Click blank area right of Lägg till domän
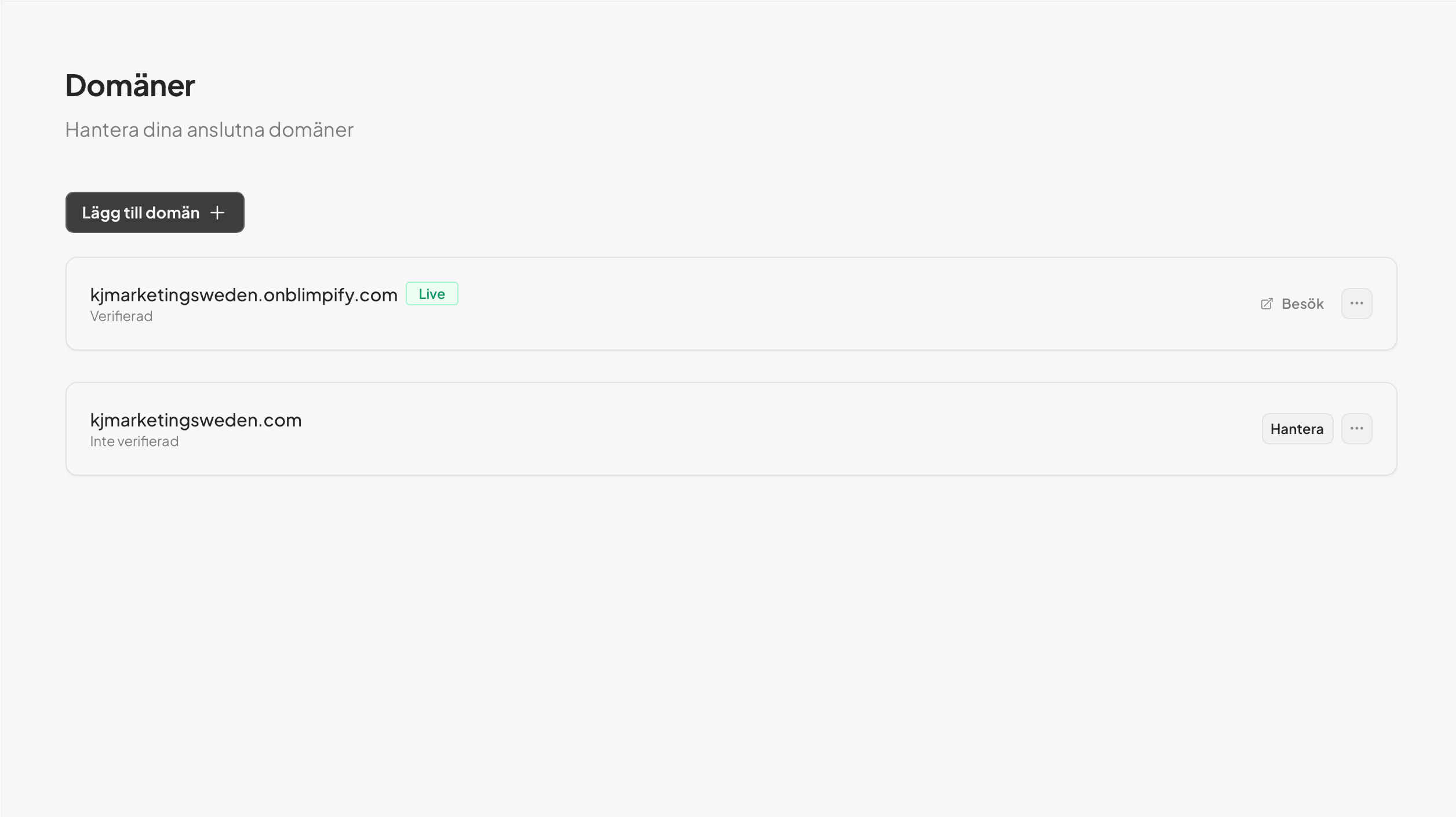Viewport: 1456px width, 817px height. point(811,213)
